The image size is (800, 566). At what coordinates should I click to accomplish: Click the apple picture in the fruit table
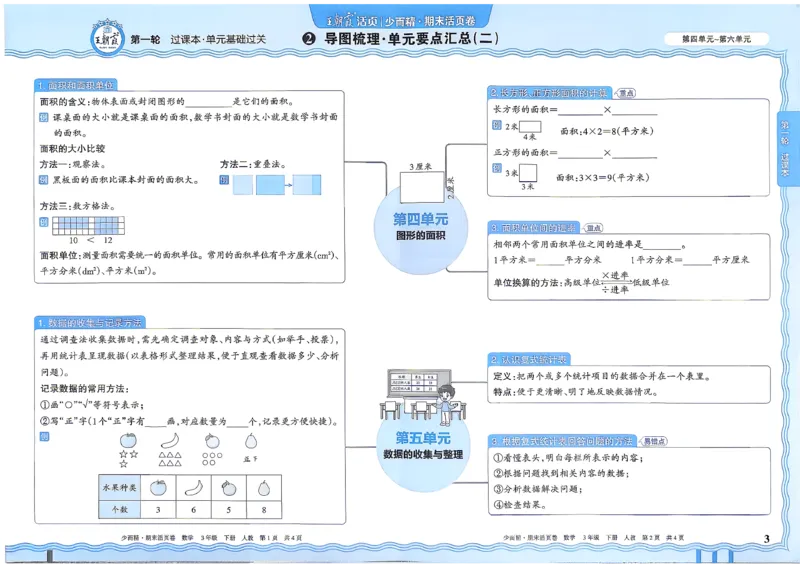pos(158,488)
